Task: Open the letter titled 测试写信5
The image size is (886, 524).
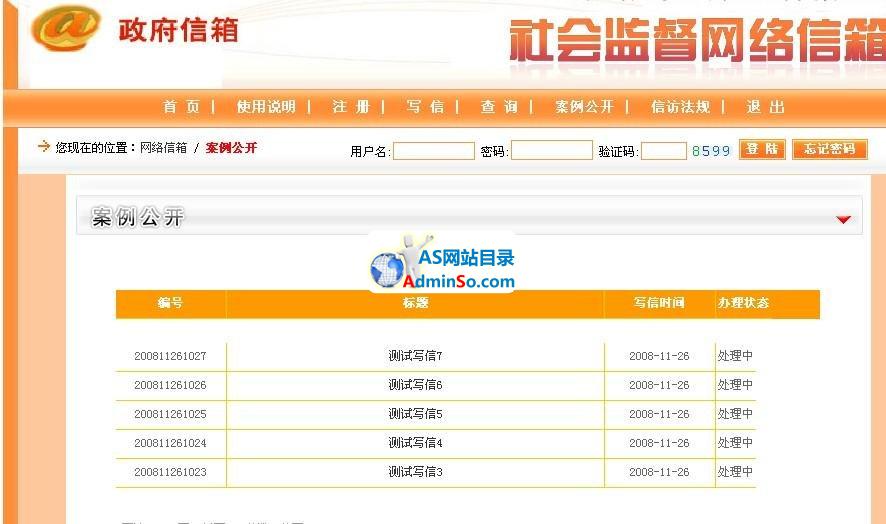Action: pyautogui.click(x=415, y=414)
